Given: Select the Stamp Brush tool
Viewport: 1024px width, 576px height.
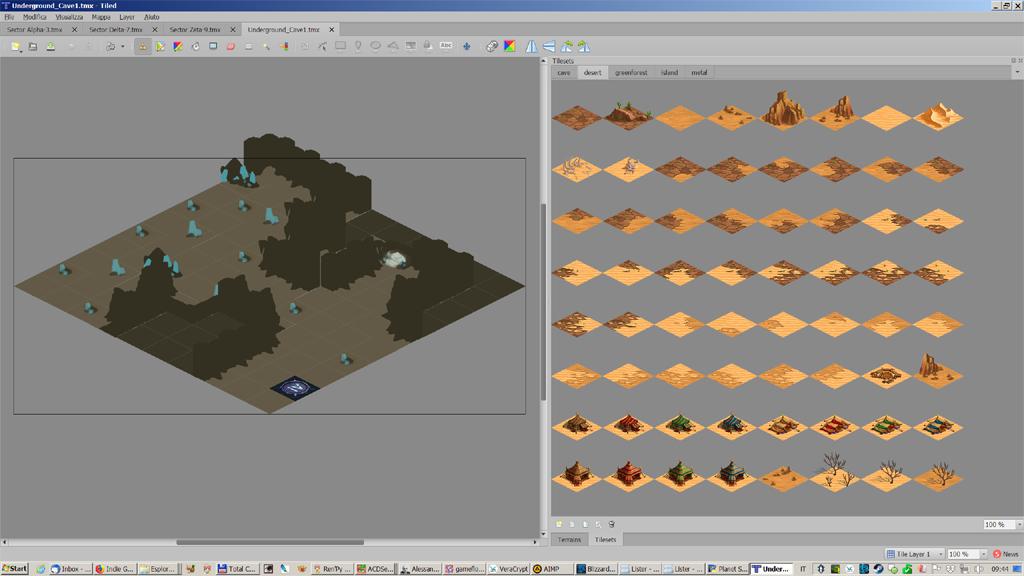Looking at the screenshot, I should click(x=142, y=46).
